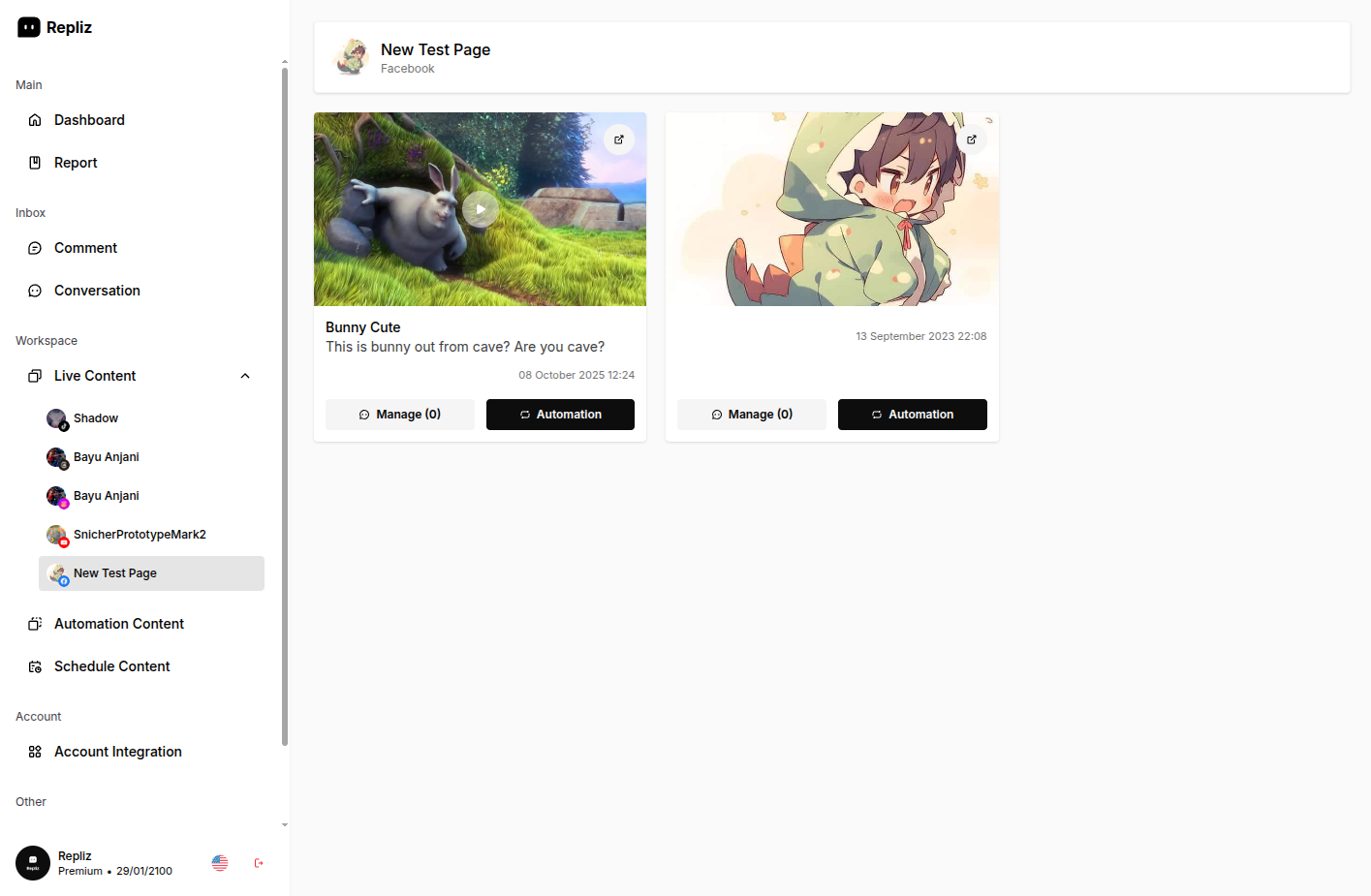Select the Shadow account avatar
This screenshot has height=896, width=1371.
(57, 418)
